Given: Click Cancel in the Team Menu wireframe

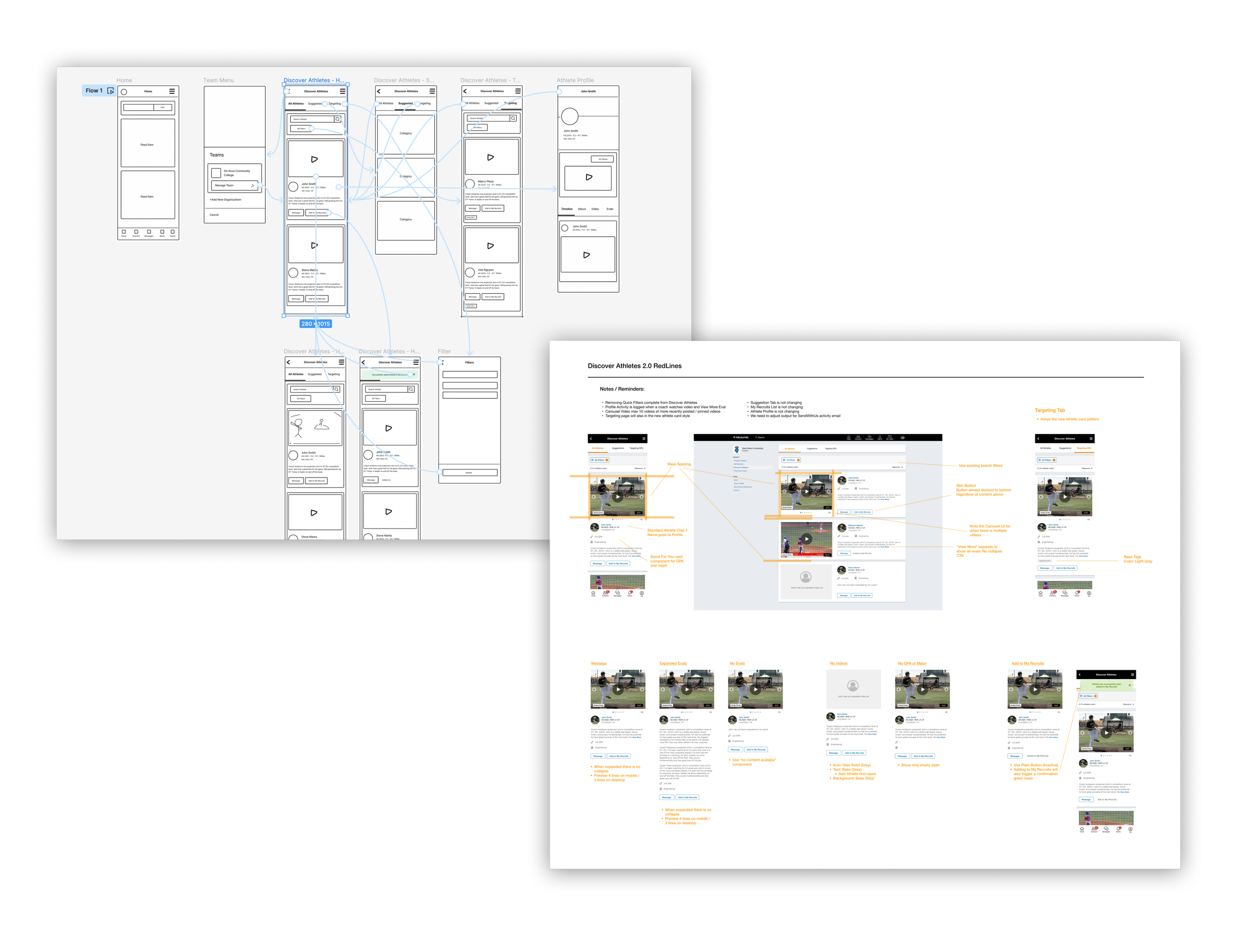Looking at the screenshot, I should click(x=214, y=215).
